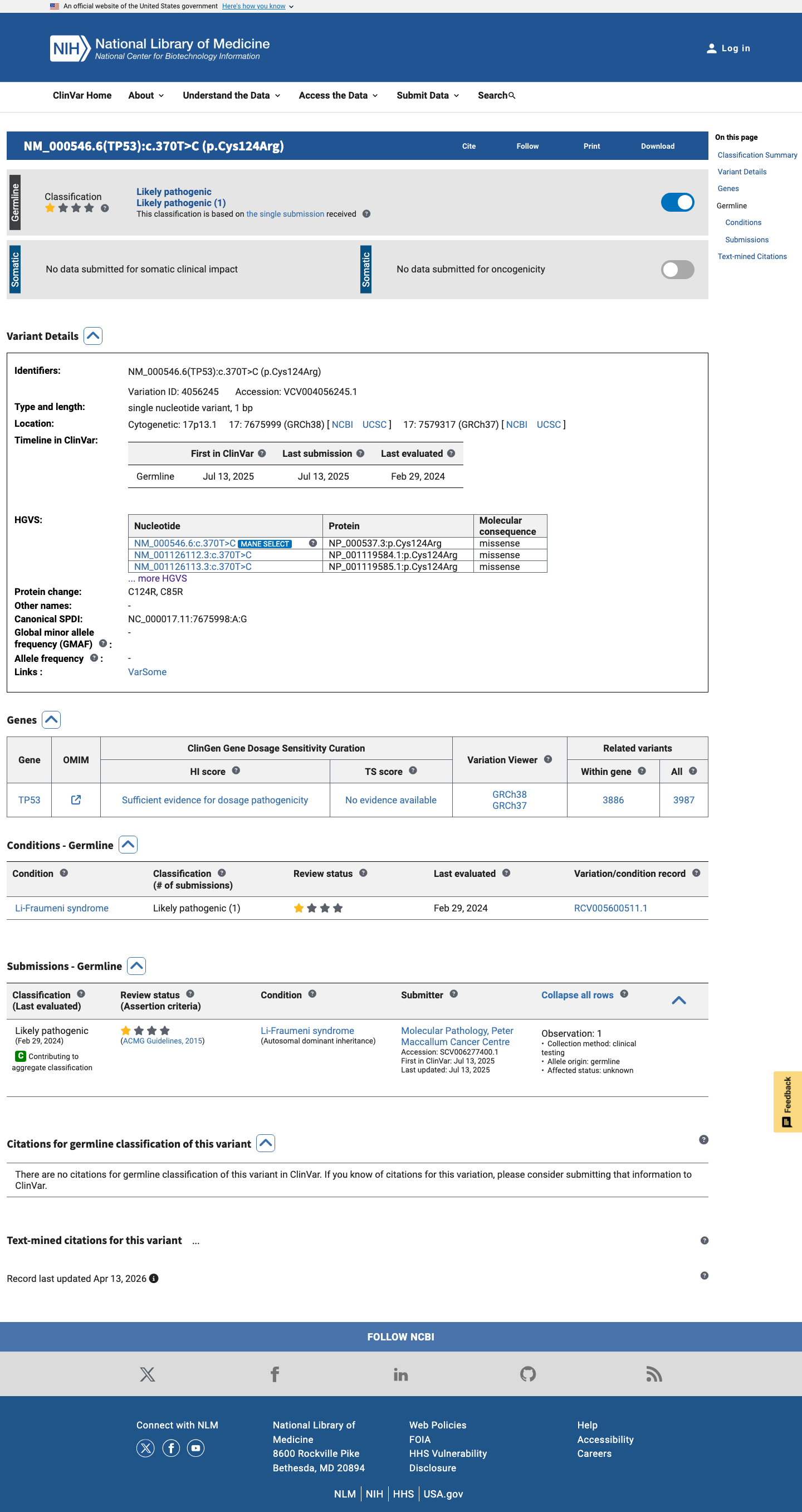Open NCBI X (Twitter) icon under Follow NCBI
The height and width of the screenshot is (1512, 802).
[x=147, y=1374]
